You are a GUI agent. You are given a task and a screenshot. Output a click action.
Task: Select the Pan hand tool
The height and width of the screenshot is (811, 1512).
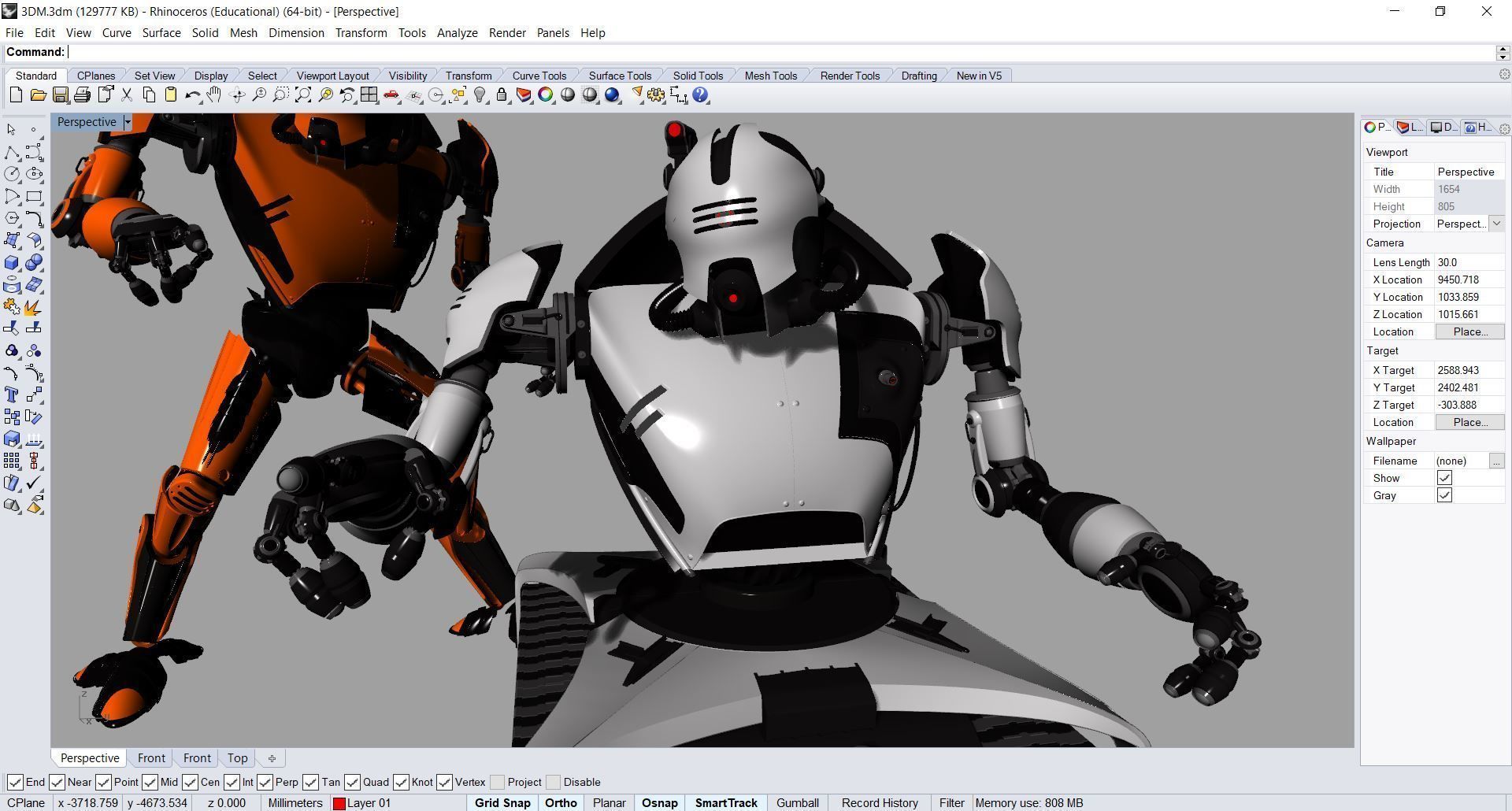tap(214, 95)
